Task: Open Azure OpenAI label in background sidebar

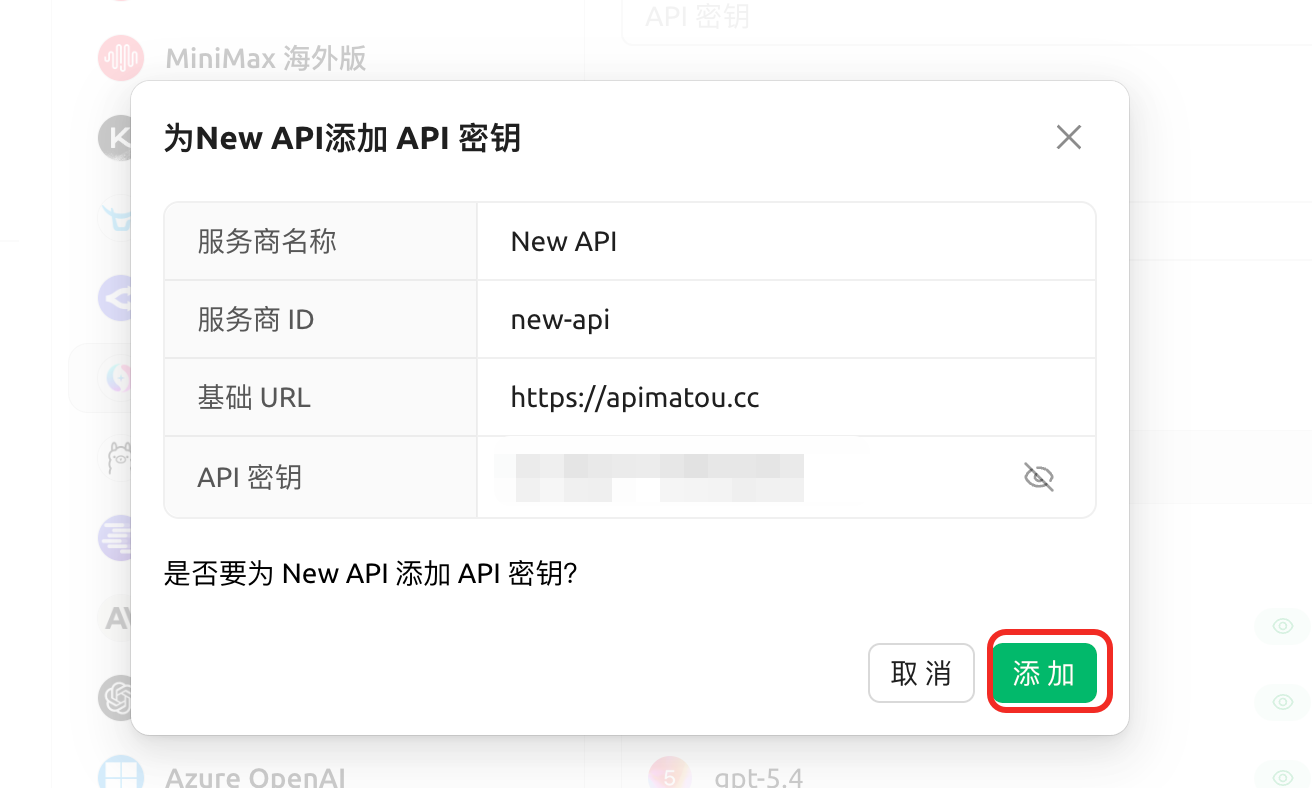Action: 256,777
